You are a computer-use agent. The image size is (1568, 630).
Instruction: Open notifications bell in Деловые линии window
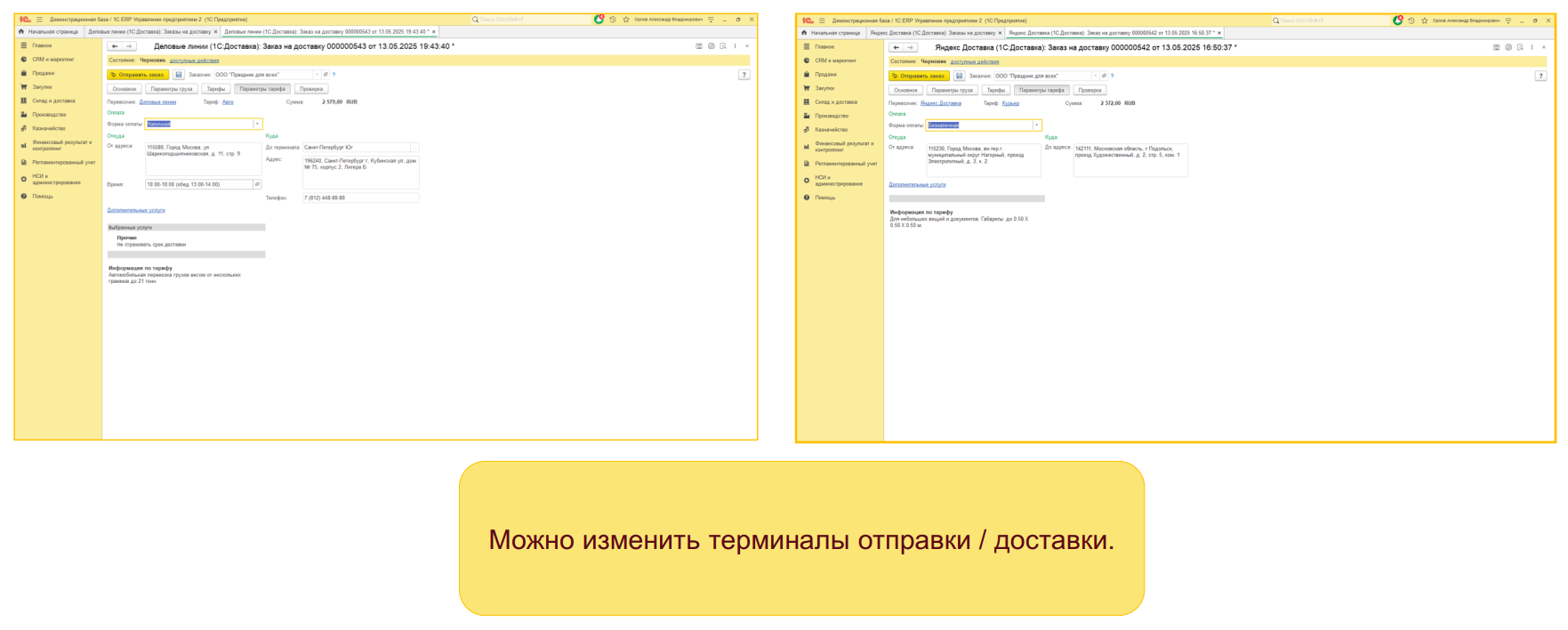click(599, 19)
